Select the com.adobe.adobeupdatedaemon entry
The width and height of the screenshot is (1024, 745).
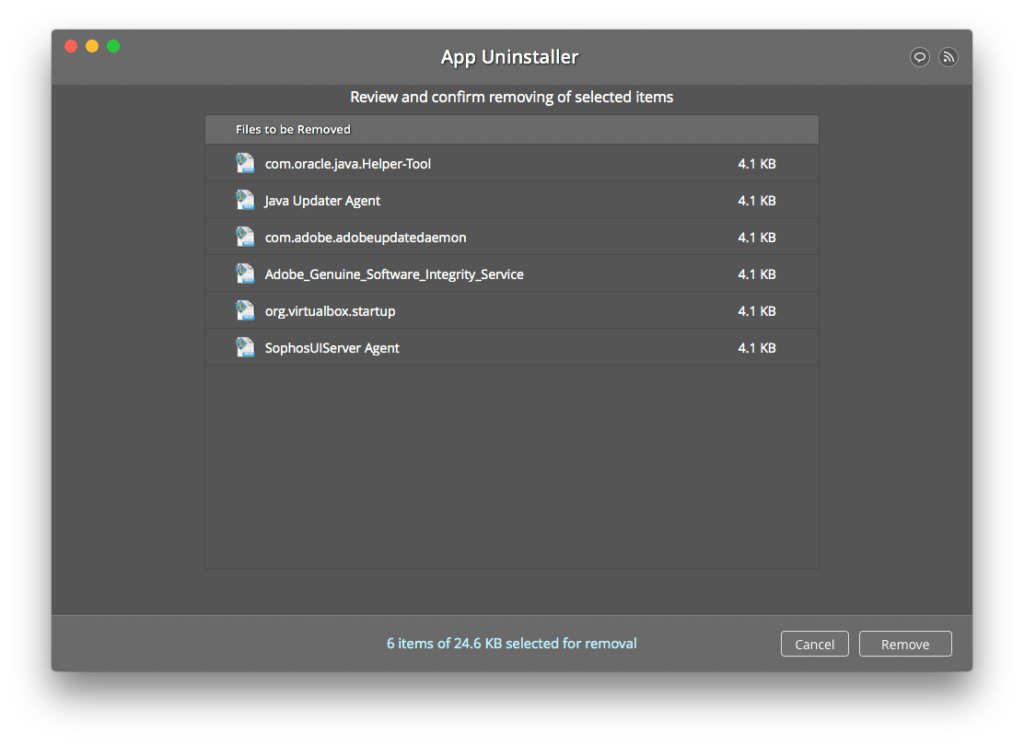pos(511,237)
